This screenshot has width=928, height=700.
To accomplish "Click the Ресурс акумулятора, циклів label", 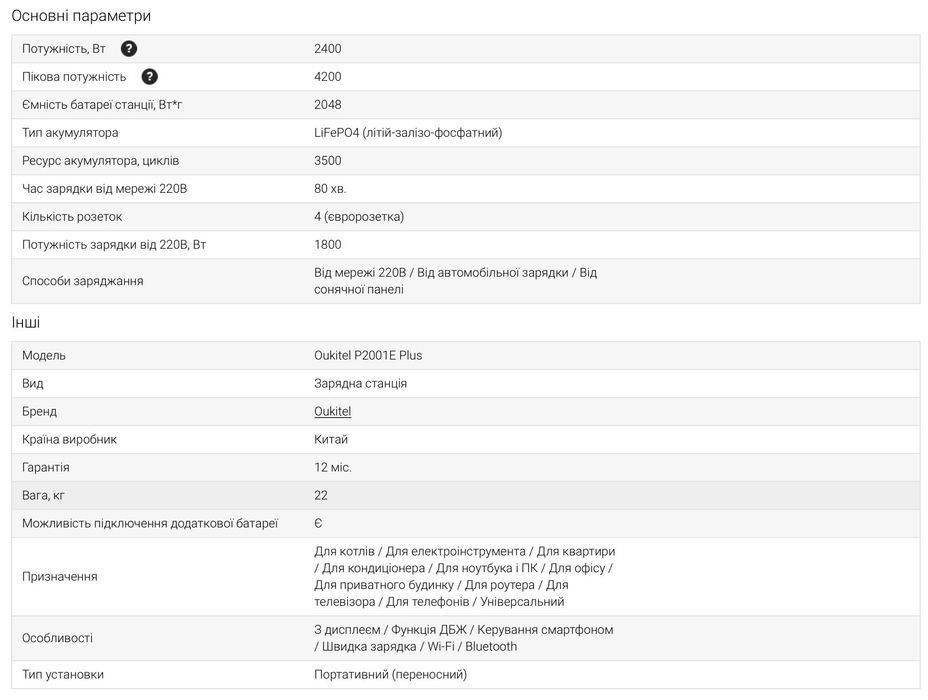I will coord(100,161).
